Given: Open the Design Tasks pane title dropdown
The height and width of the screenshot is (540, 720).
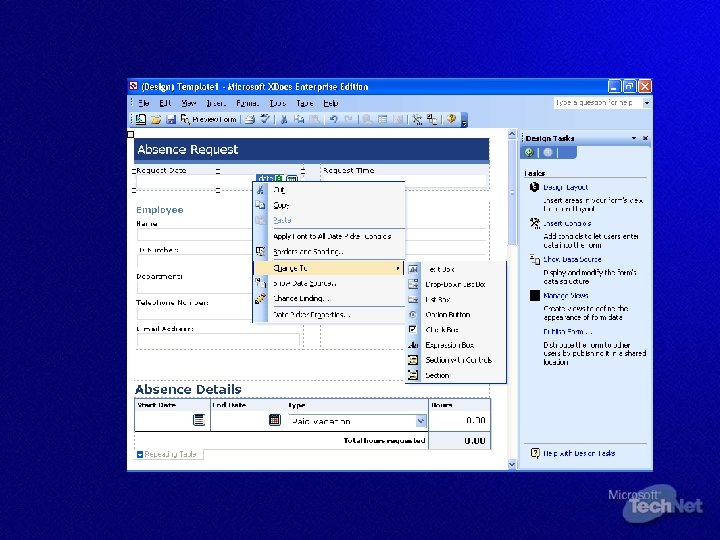Looking at the screenshot, I should click(634, 138).
